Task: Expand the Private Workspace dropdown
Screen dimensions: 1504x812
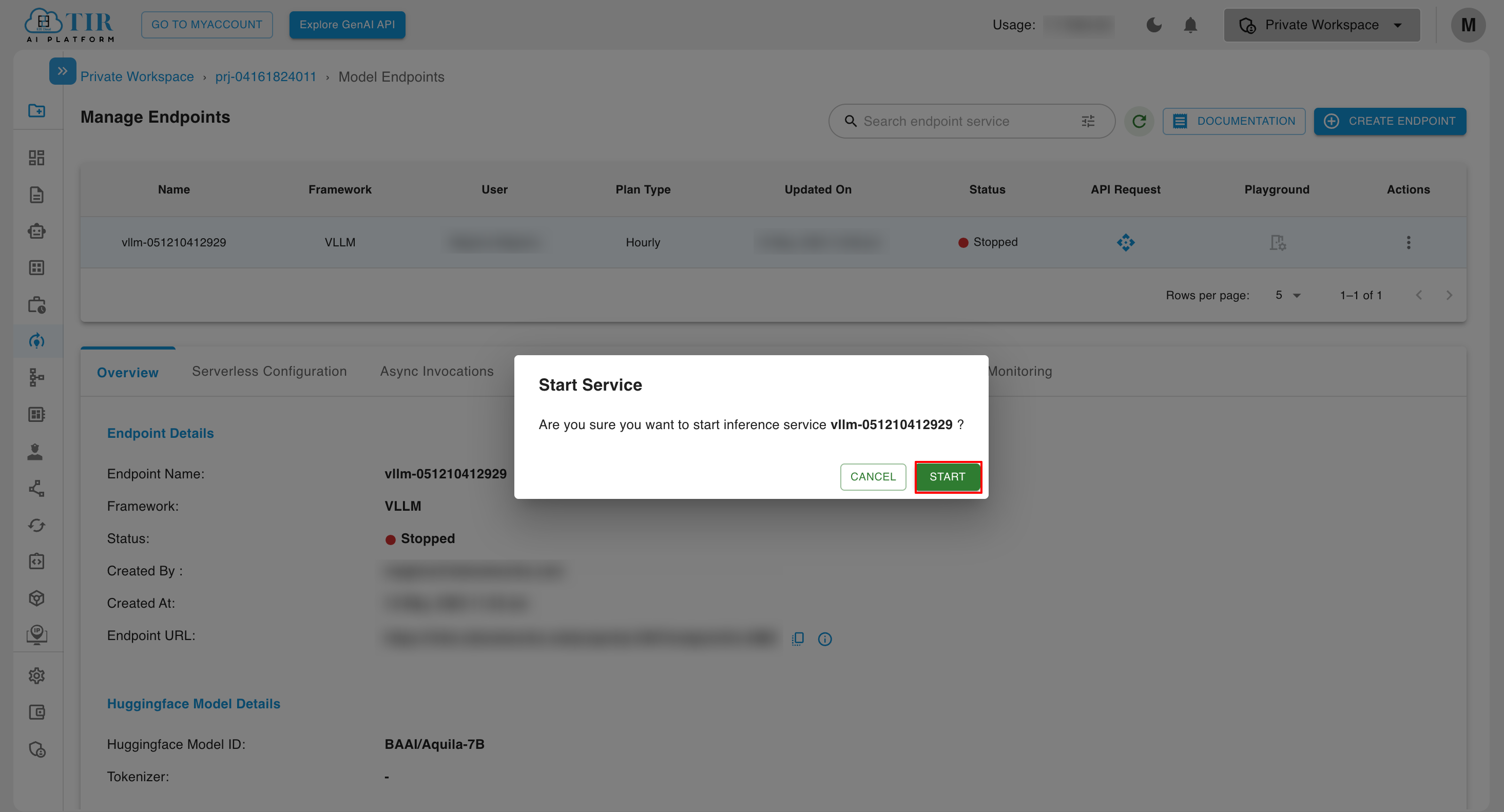Action: click(x=1322, y=25)
